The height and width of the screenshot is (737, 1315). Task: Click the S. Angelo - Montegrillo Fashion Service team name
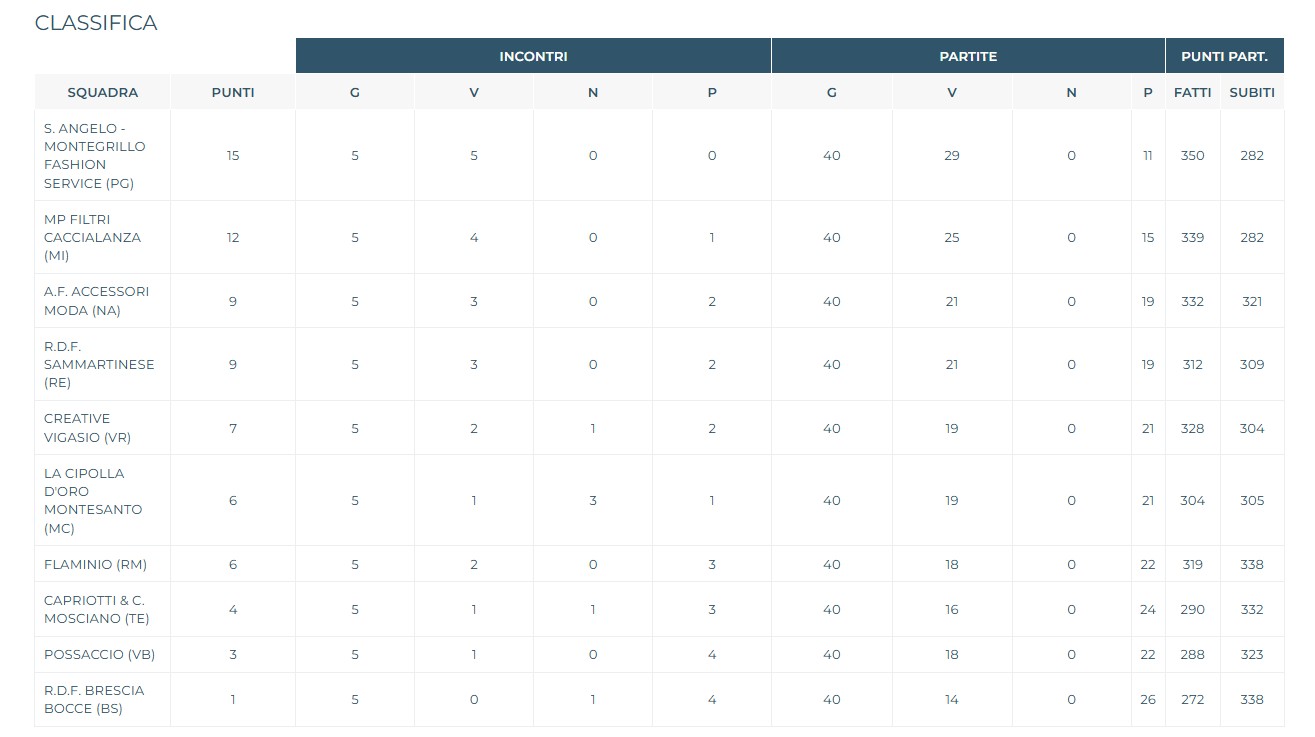click(x=94, y=155)
